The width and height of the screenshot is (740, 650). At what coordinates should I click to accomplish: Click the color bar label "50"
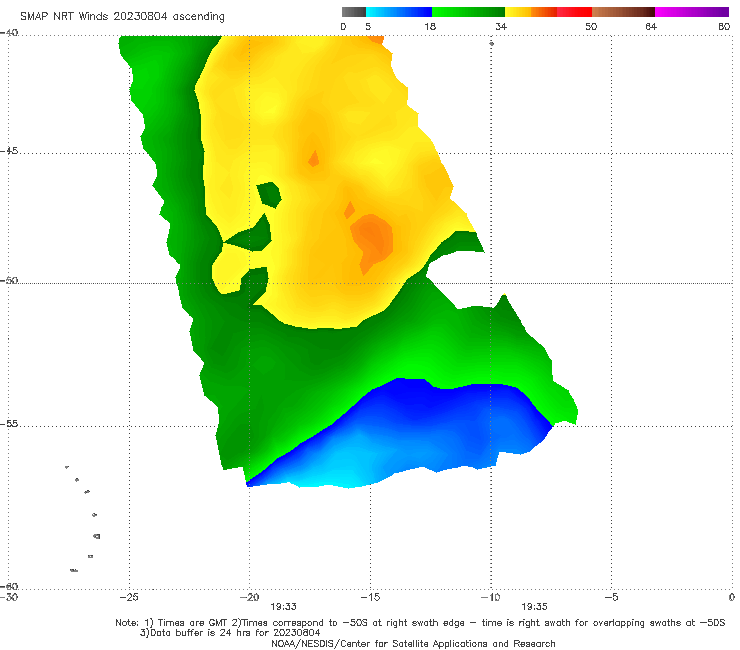(591, 26)
